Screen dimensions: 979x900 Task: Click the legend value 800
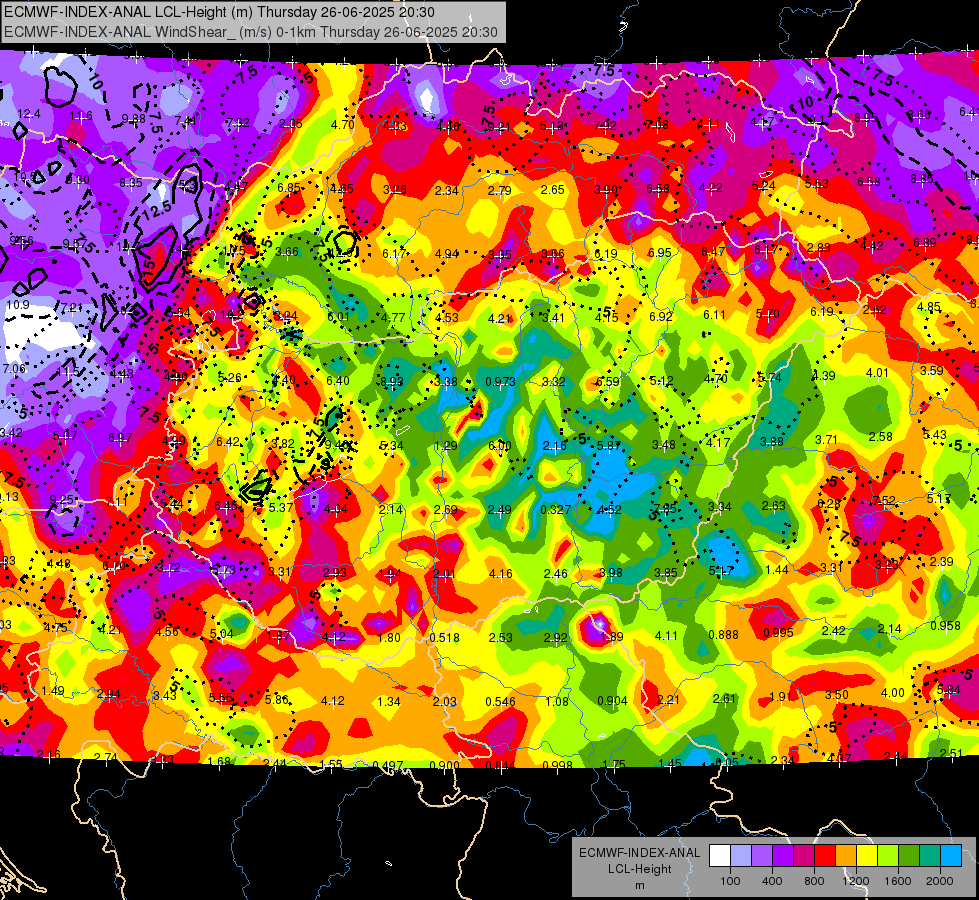[814, 881]
